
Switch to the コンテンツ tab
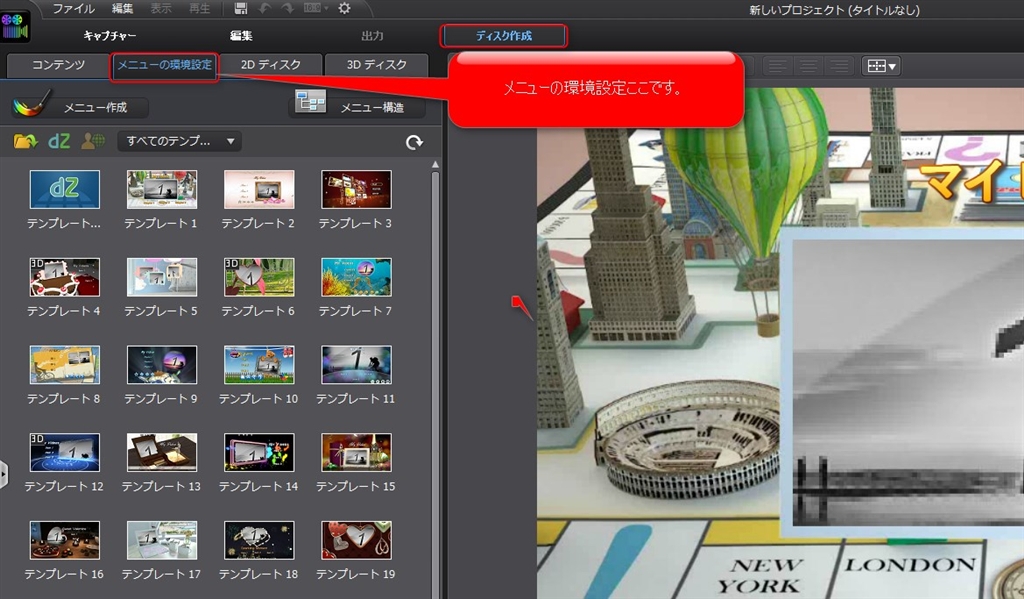[x=58, y=65]
